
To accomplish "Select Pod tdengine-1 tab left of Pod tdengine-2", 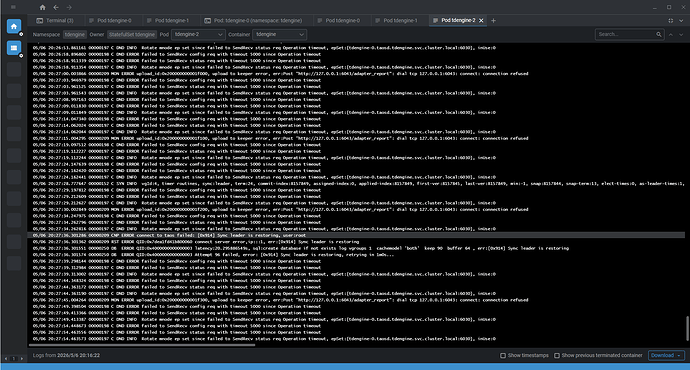I will click(x=396, y=20).
